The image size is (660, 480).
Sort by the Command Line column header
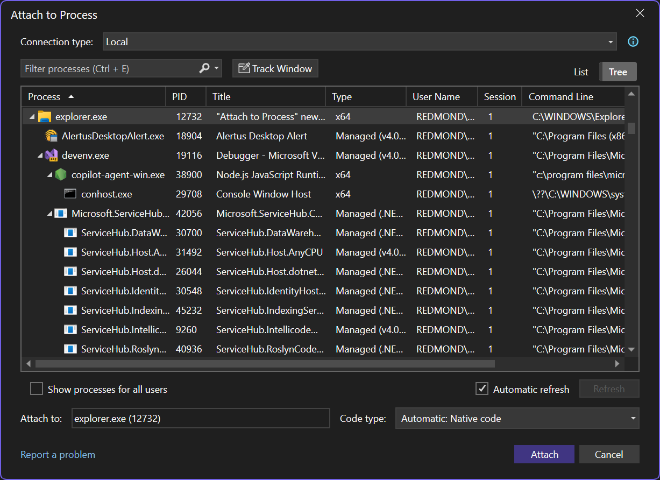[x=573, y=97]
